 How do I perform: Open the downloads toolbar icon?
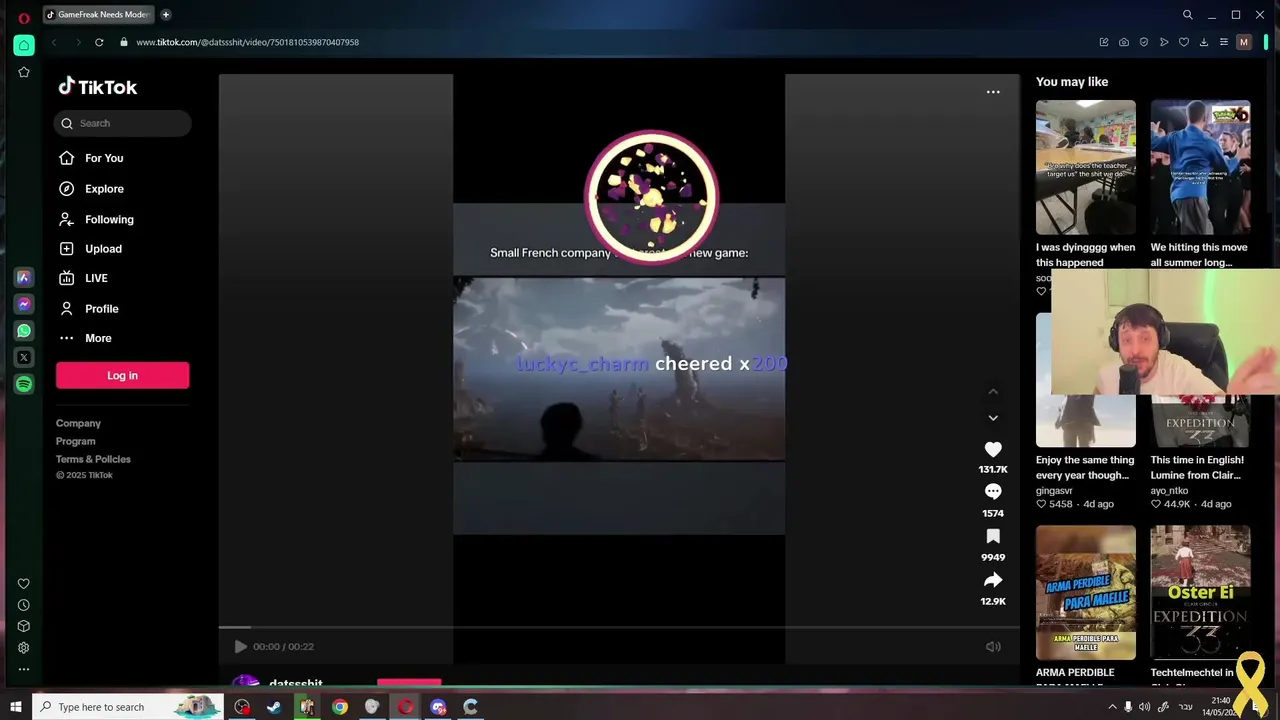(x=1204, y=42)
